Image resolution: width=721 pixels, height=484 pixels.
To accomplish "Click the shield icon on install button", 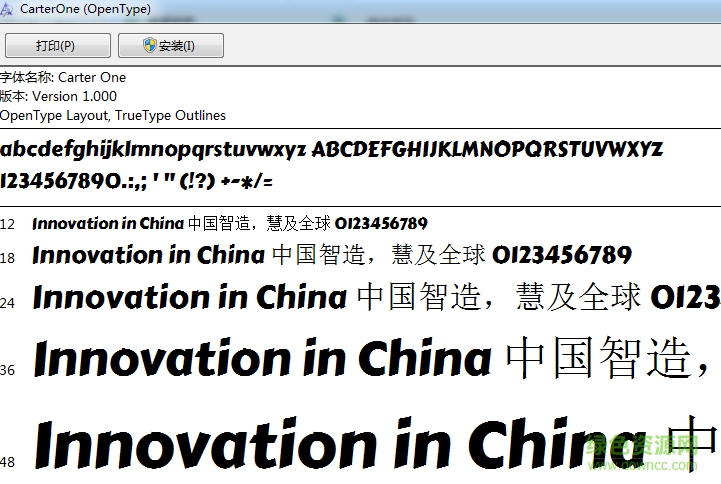I will tap(149, 45).
